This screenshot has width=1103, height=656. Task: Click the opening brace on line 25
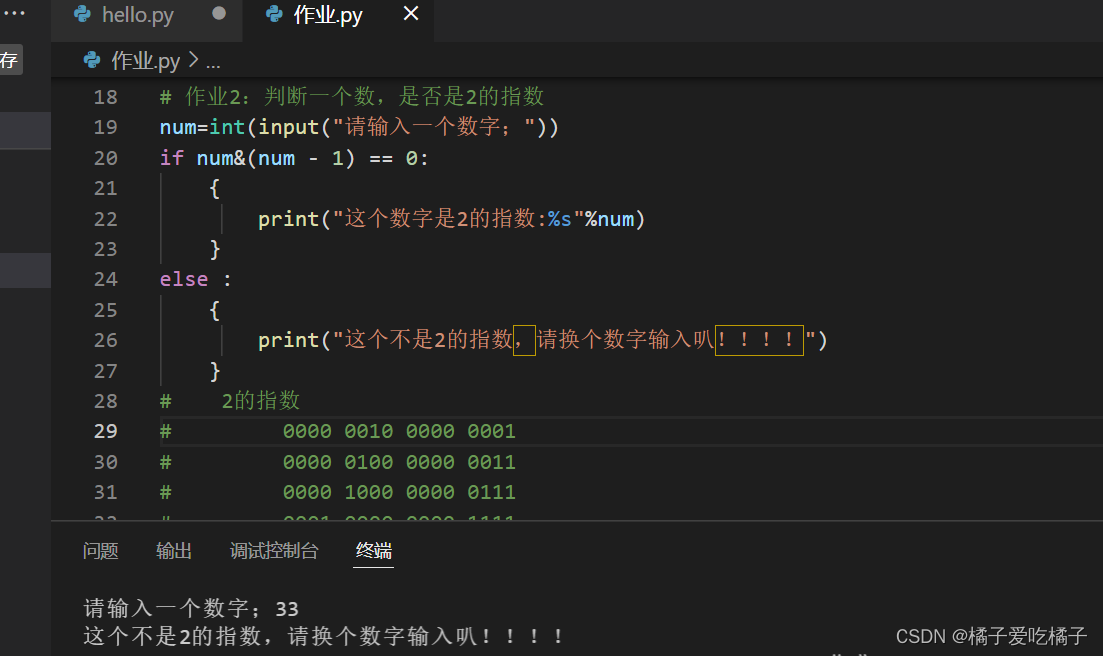click(215, 310)
